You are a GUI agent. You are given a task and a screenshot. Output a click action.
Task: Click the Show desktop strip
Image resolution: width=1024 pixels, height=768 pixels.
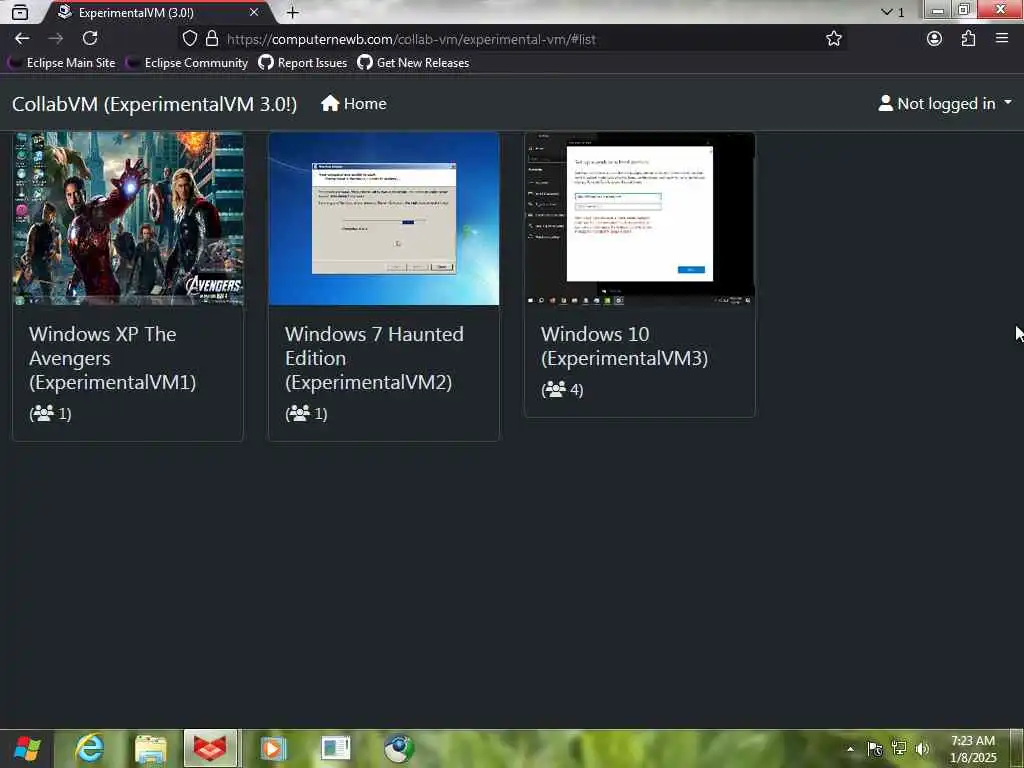click(x=1018, y=749)
